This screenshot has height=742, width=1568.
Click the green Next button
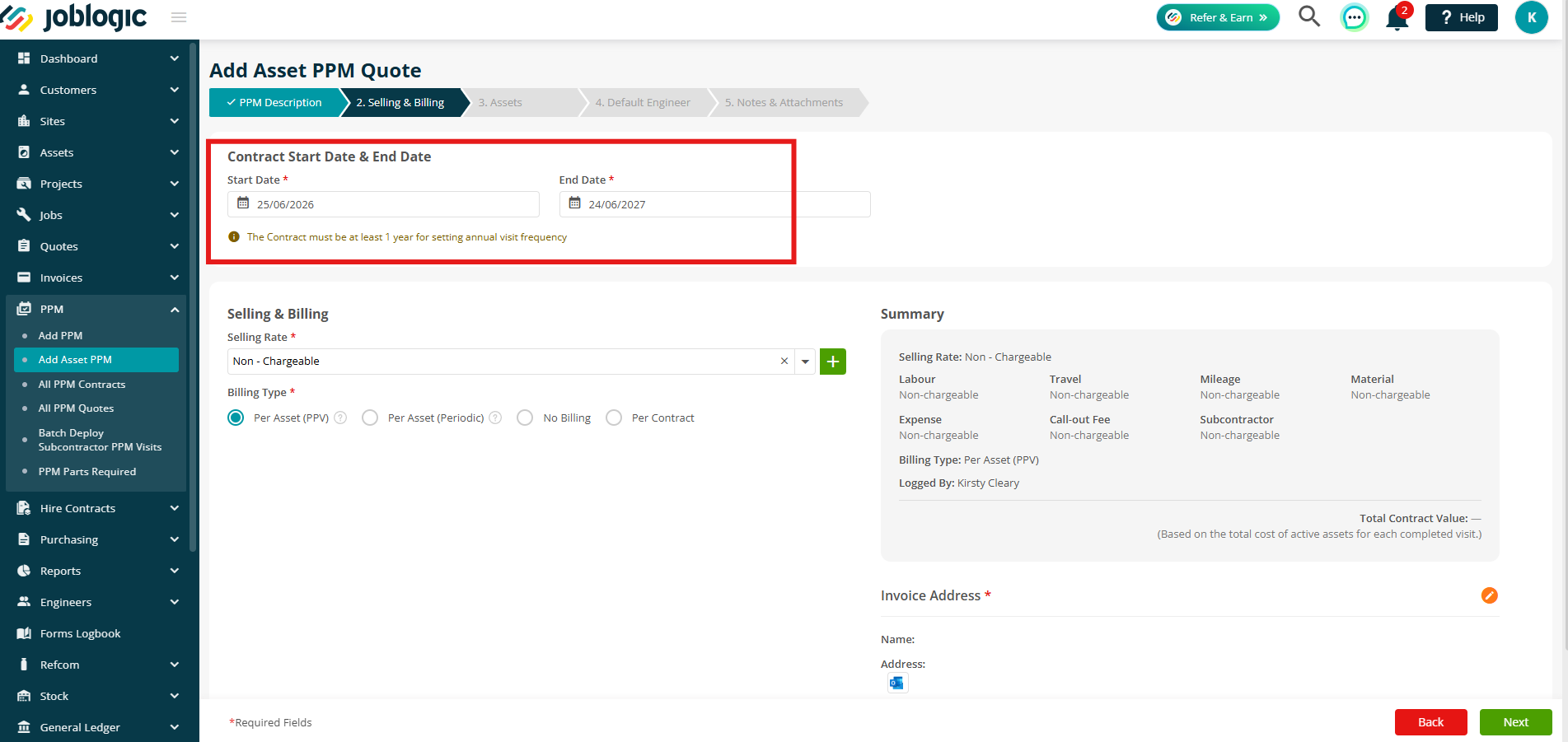[x=1515, y=722]
